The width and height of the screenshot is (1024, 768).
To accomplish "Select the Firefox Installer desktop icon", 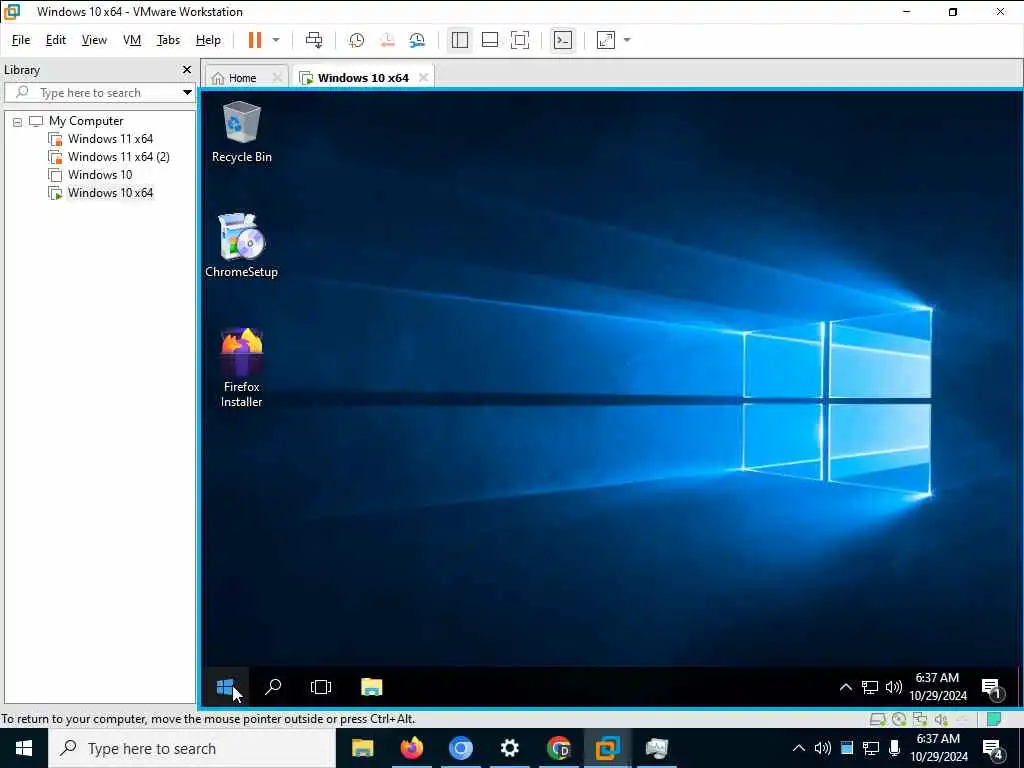I will tap(242, 368).
